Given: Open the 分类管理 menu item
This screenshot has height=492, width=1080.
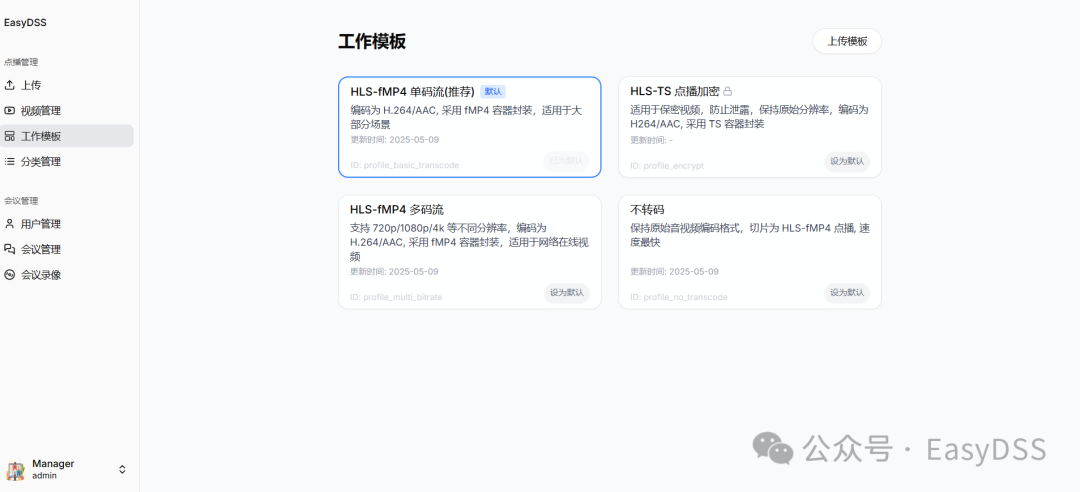Looking at the screenshot, I should [67, 162].
